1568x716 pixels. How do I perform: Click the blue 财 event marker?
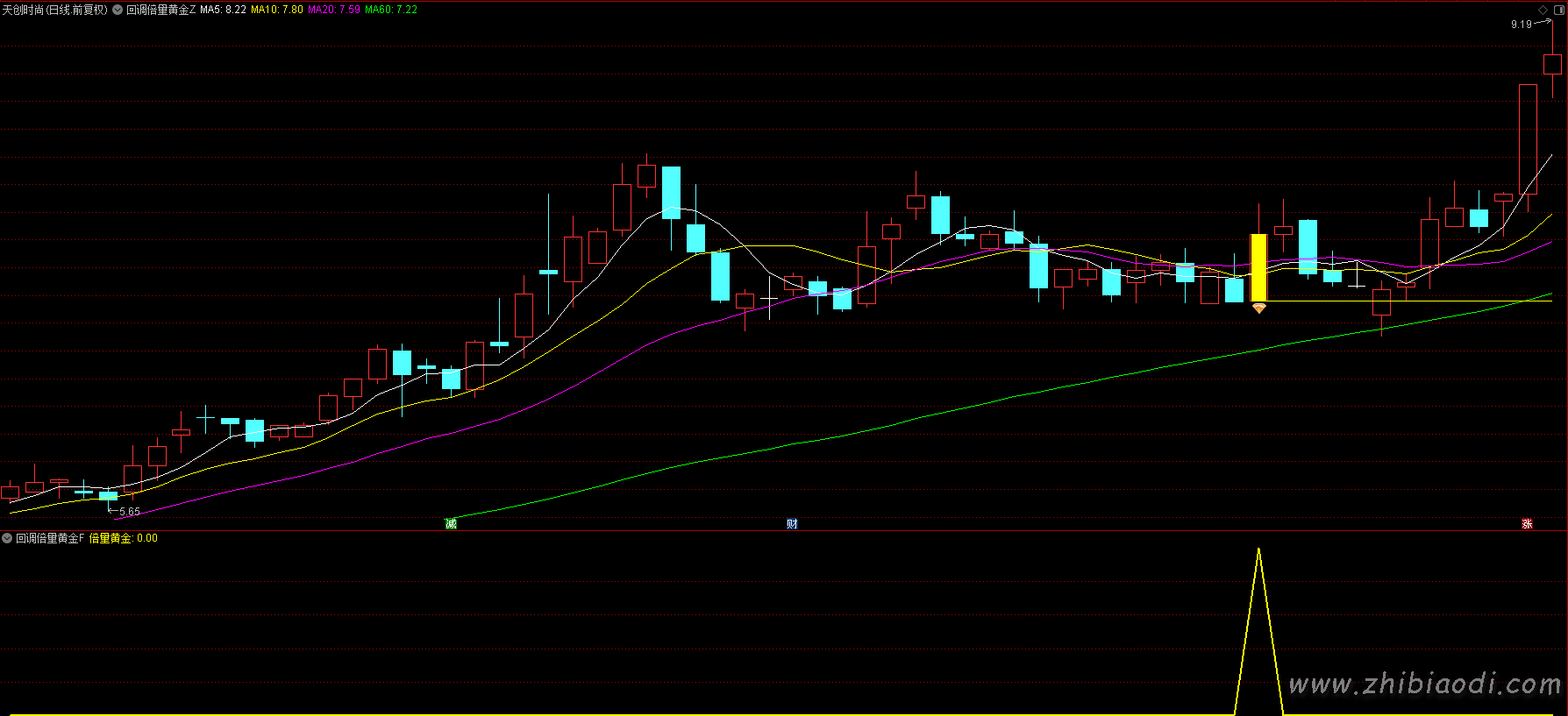[792, 524]
